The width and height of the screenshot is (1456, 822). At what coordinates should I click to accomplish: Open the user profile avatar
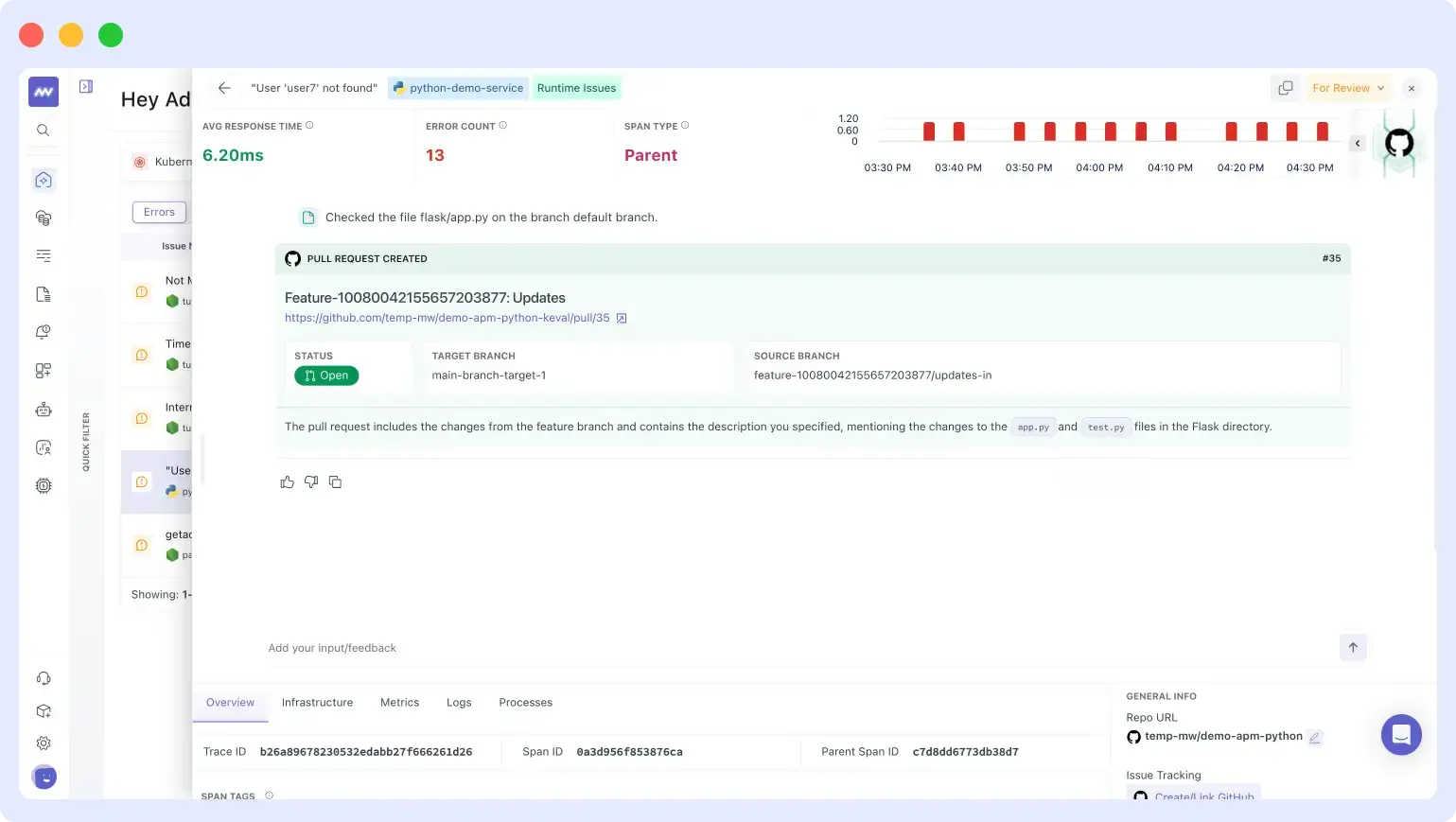tap(44, 777)
